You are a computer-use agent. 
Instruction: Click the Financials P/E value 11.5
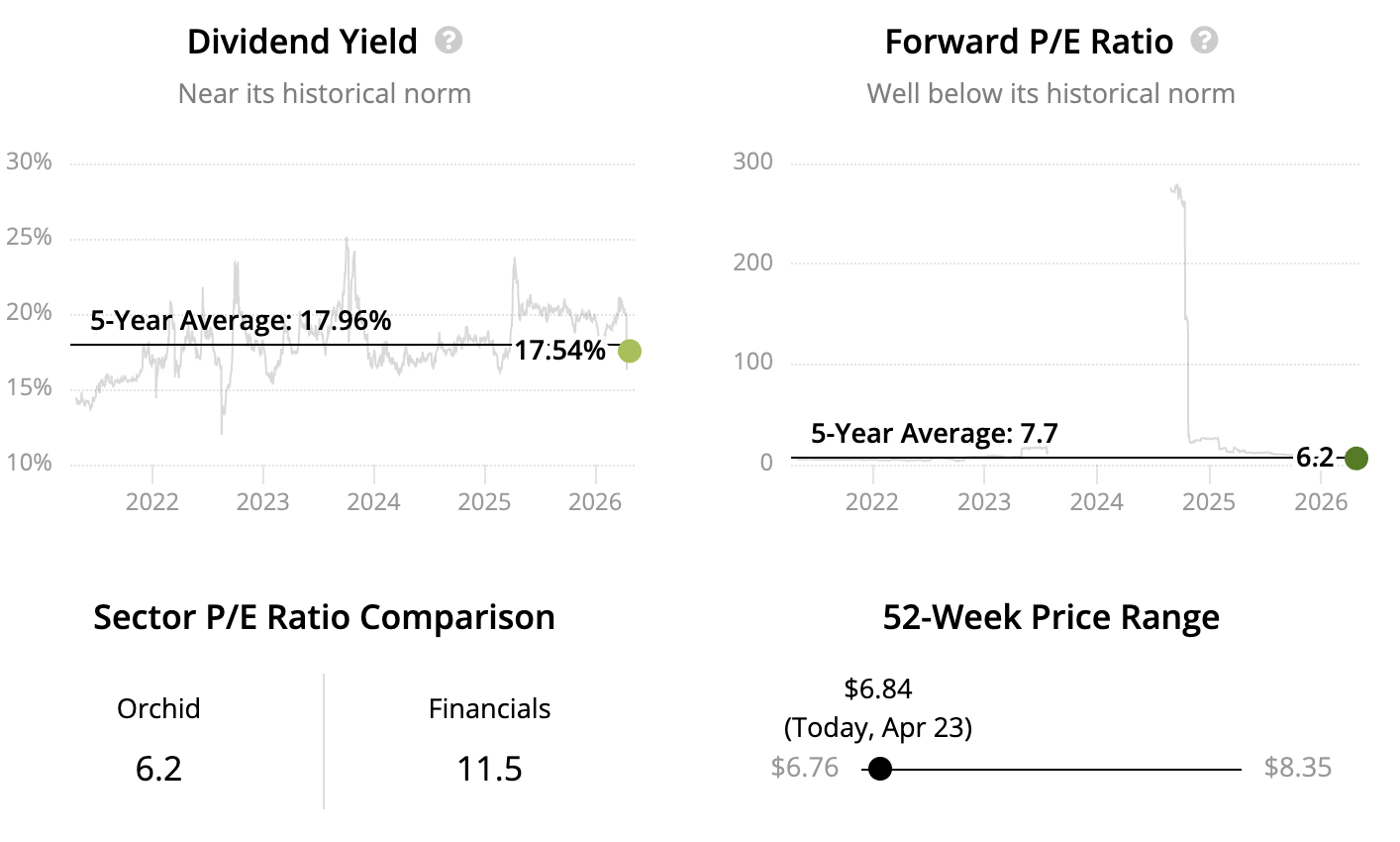[x=489, y=769]
